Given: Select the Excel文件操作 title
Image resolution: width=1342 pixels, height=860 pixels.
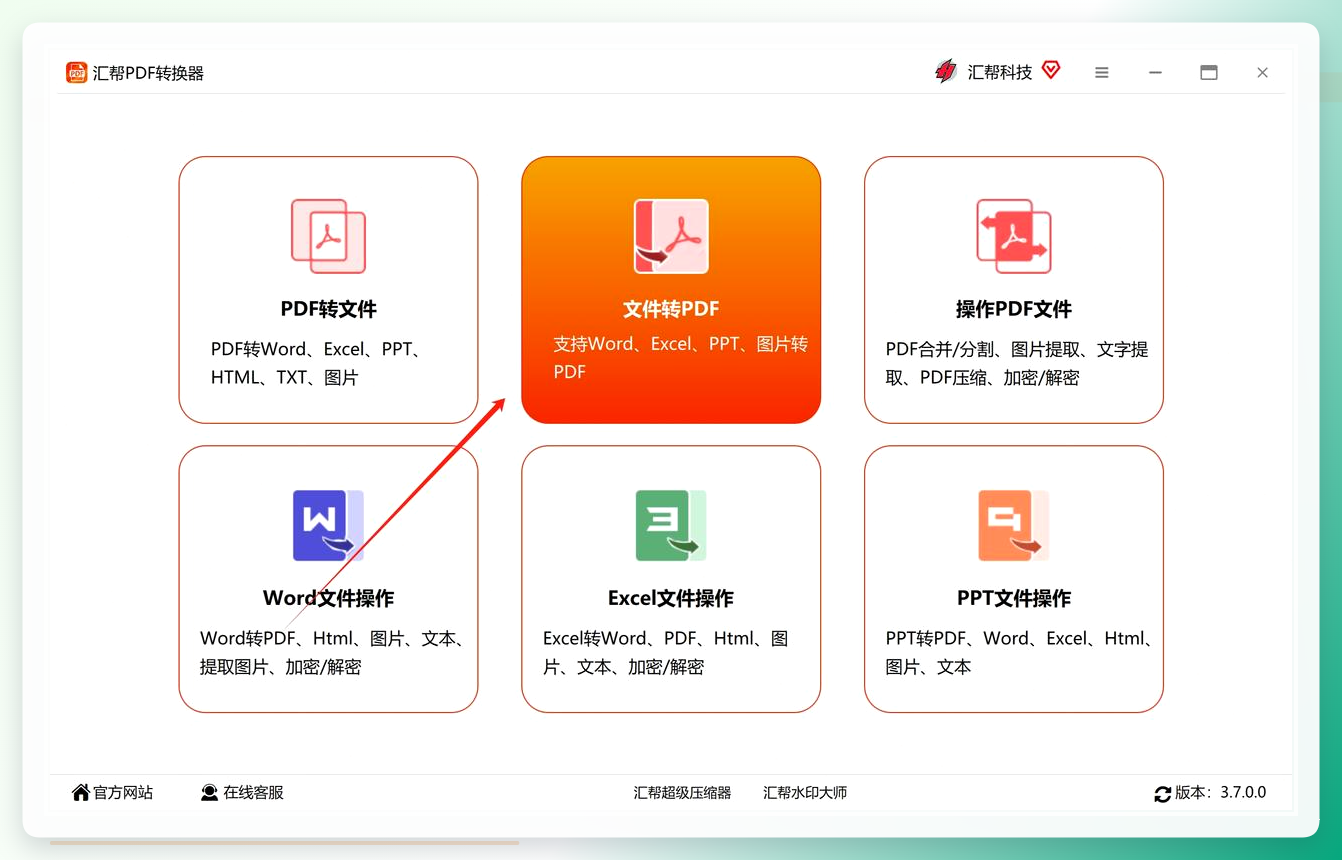Looking at the screenshot, I should coord(671,598).
